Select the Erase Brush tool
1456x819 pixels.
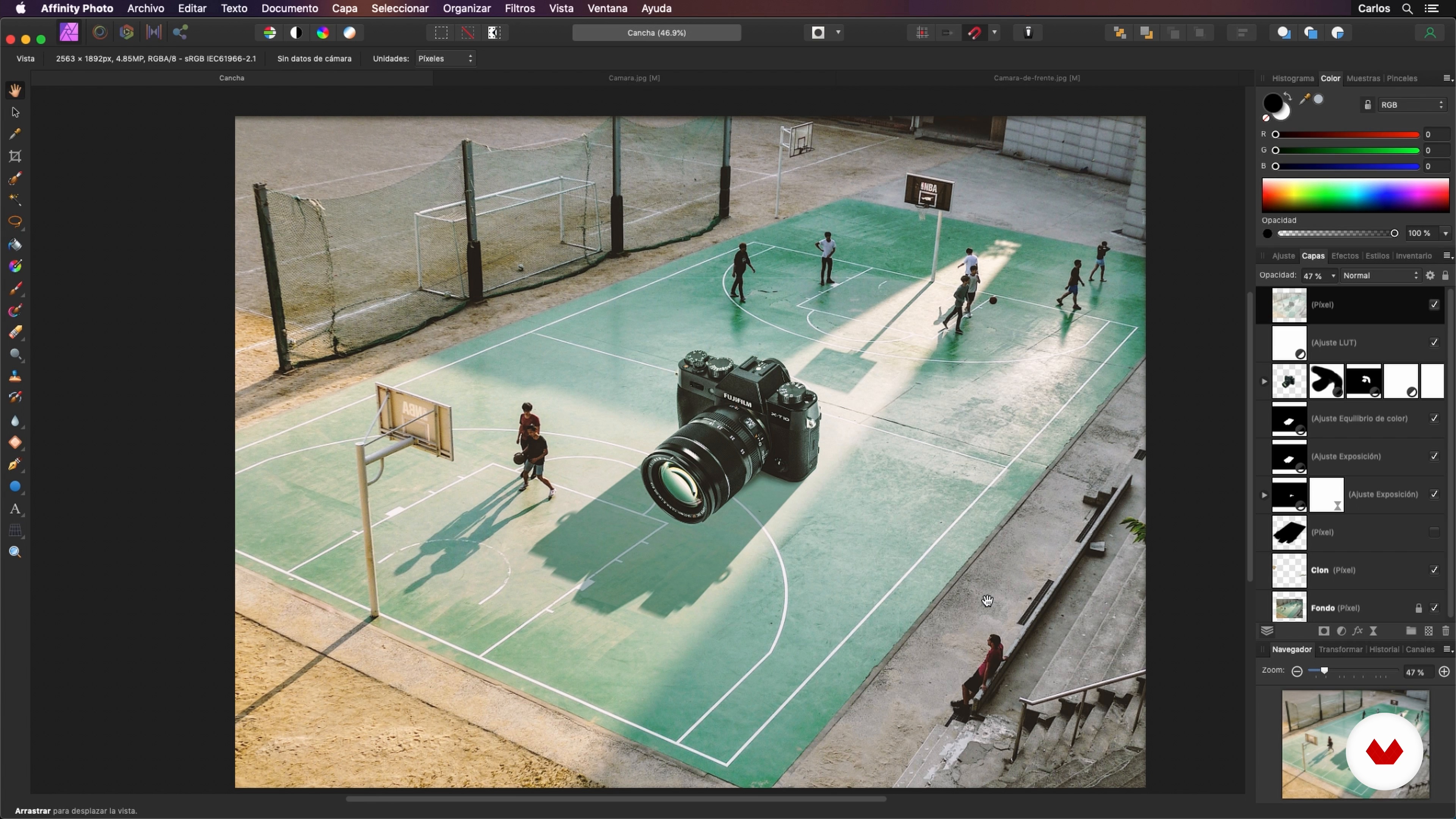pos(15,333)
